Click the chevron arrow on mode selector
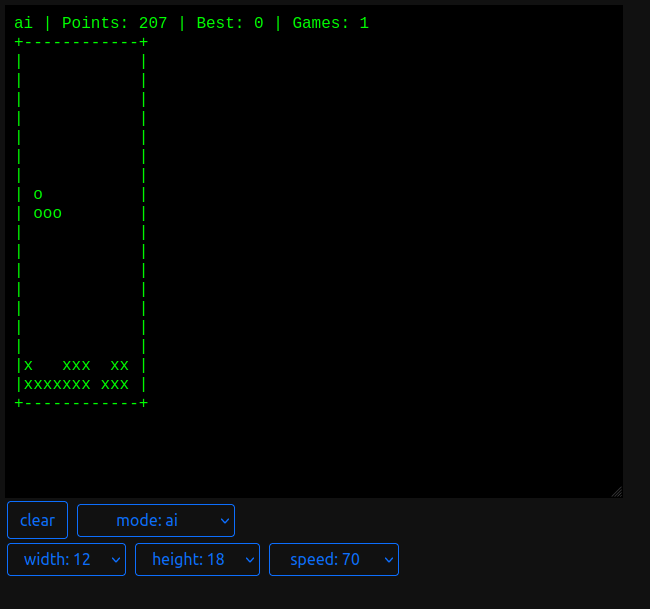The height and width of the screenshot is (609, 650). click(223, 520)
